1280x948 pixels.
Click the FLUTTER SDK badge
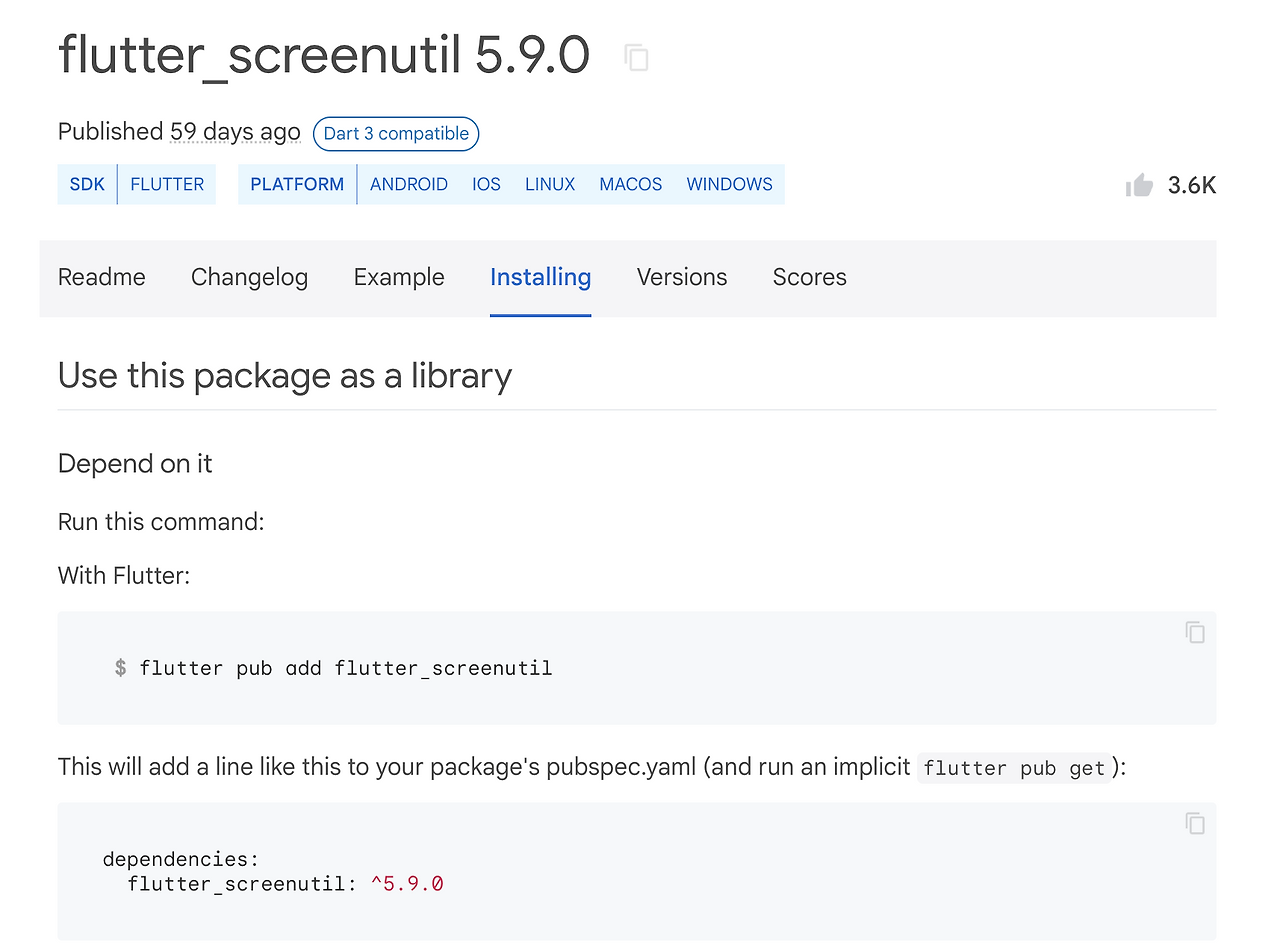pyautogui.click(x=167, y=184)
